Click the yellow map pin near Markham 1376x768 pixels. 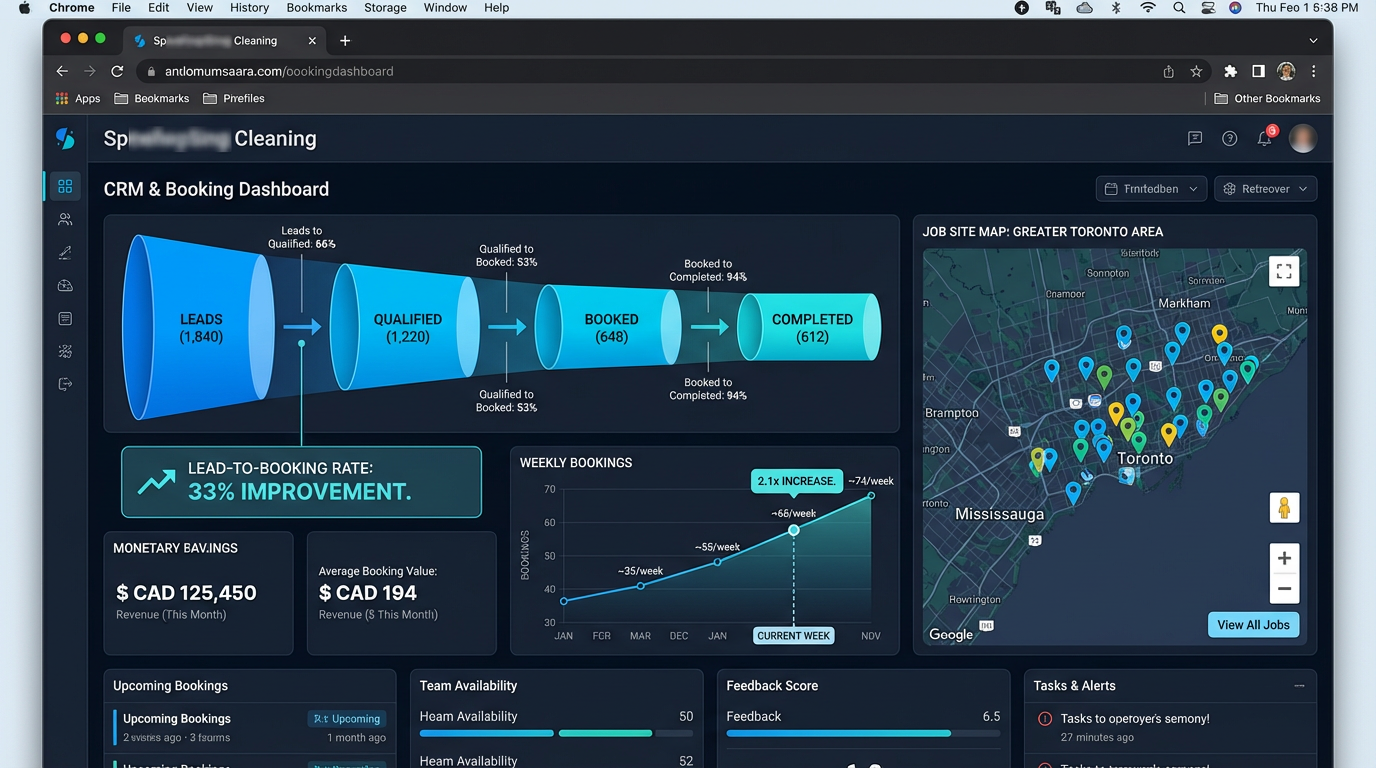click(1219, 333)
